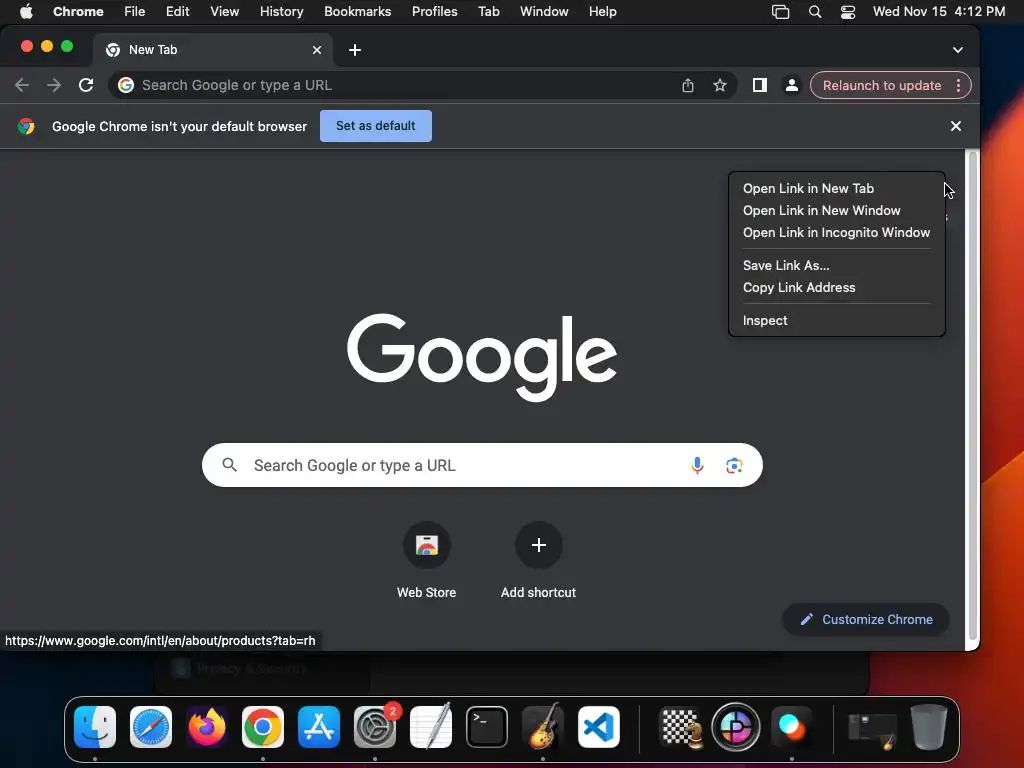Click the Google search box
Screen dimensions: 1024x768
(x=482, y=465)
